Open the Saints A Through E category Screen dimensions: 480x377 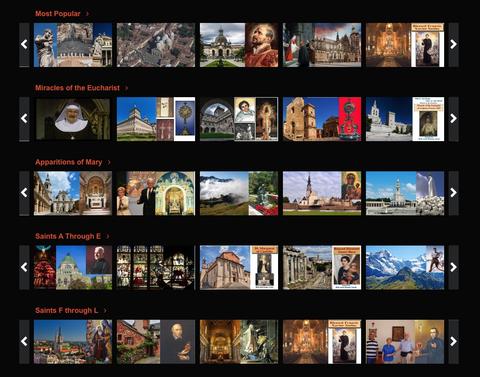pyautogui.click(x=68, y=236)
